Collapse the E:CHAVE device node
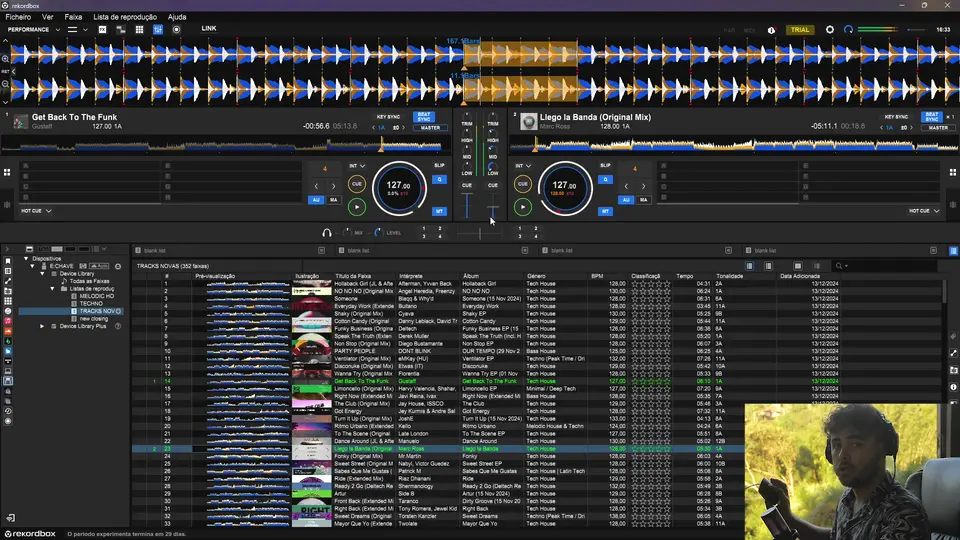 pos(34,266)
